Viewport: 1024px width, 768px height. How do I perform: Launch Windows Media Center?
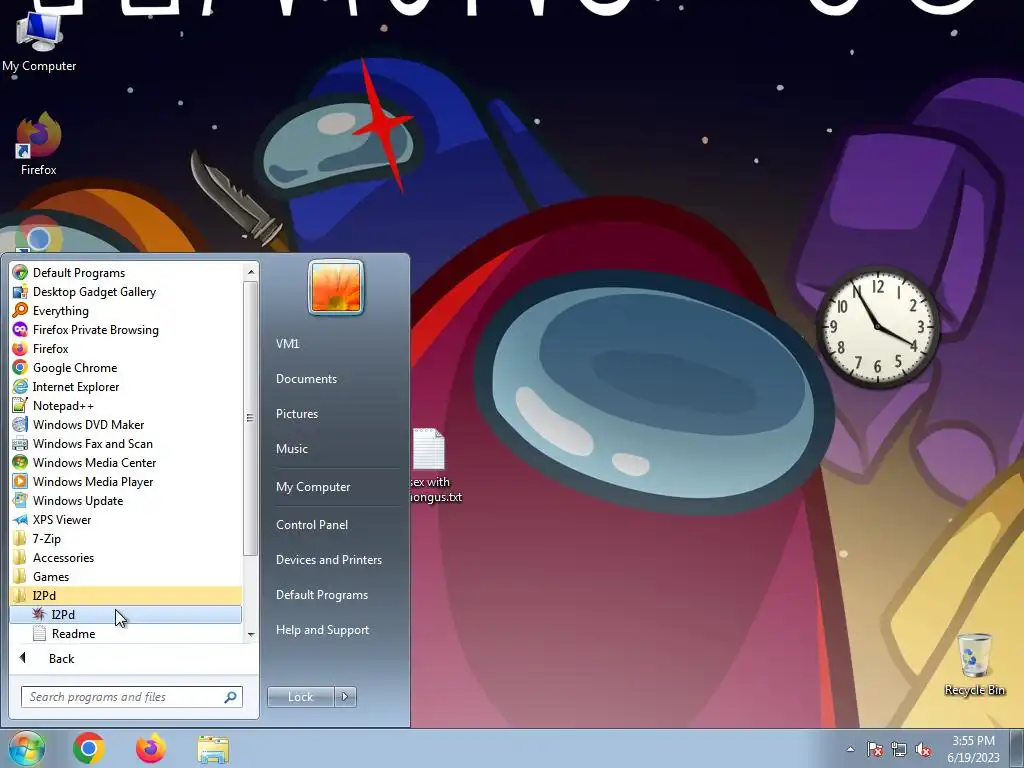126,462
